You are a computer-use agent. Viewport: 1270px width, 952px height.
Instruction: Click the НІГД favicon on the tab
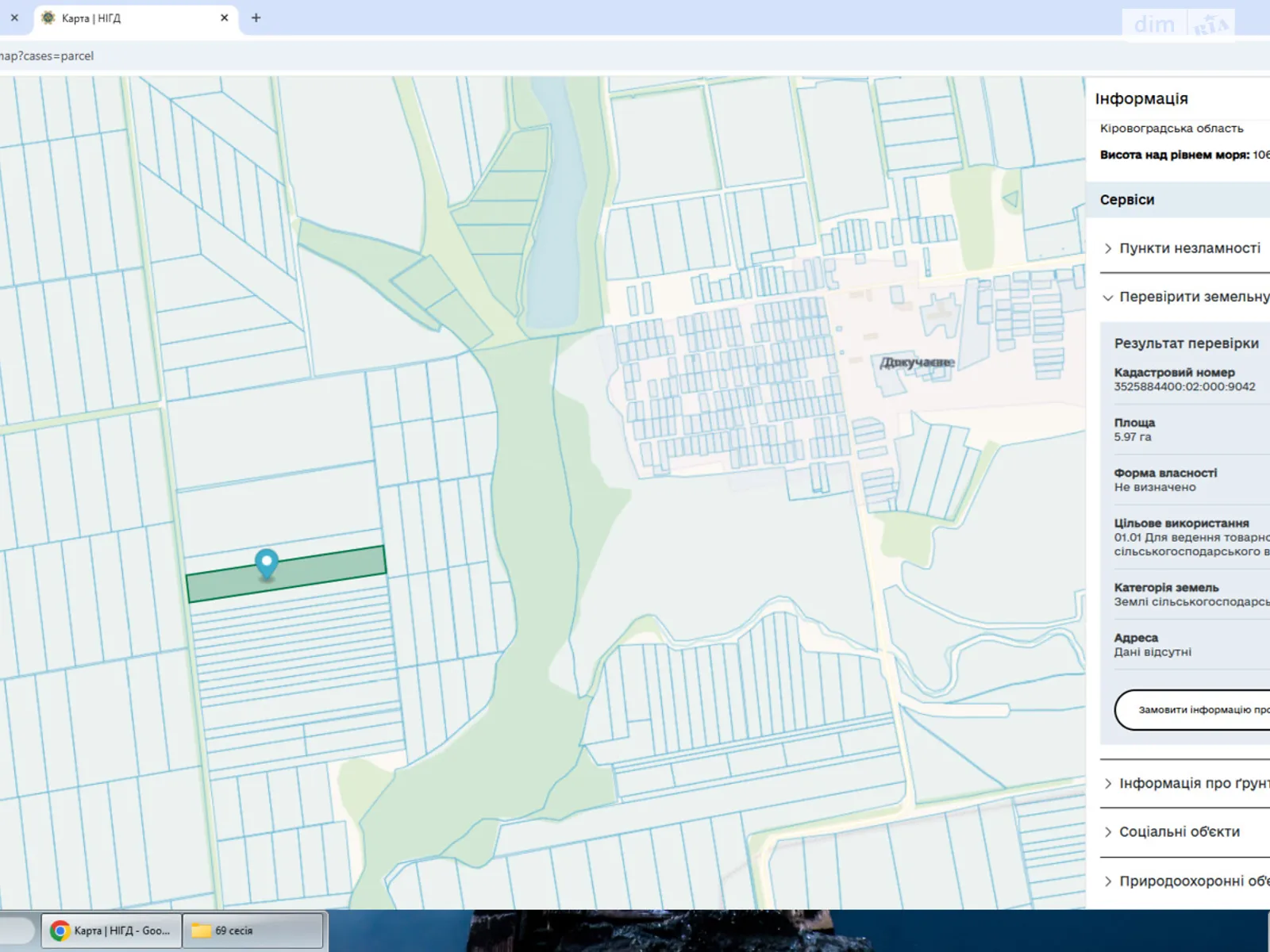coord(48,17)
